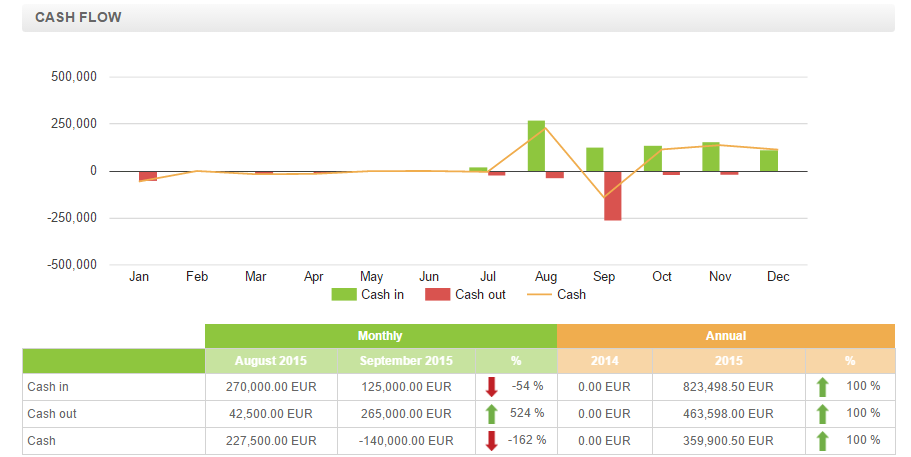The width and height of the screenshot is (911, 457).
Task: Click the September 2015 column header
Action: [x=406, y=361]
